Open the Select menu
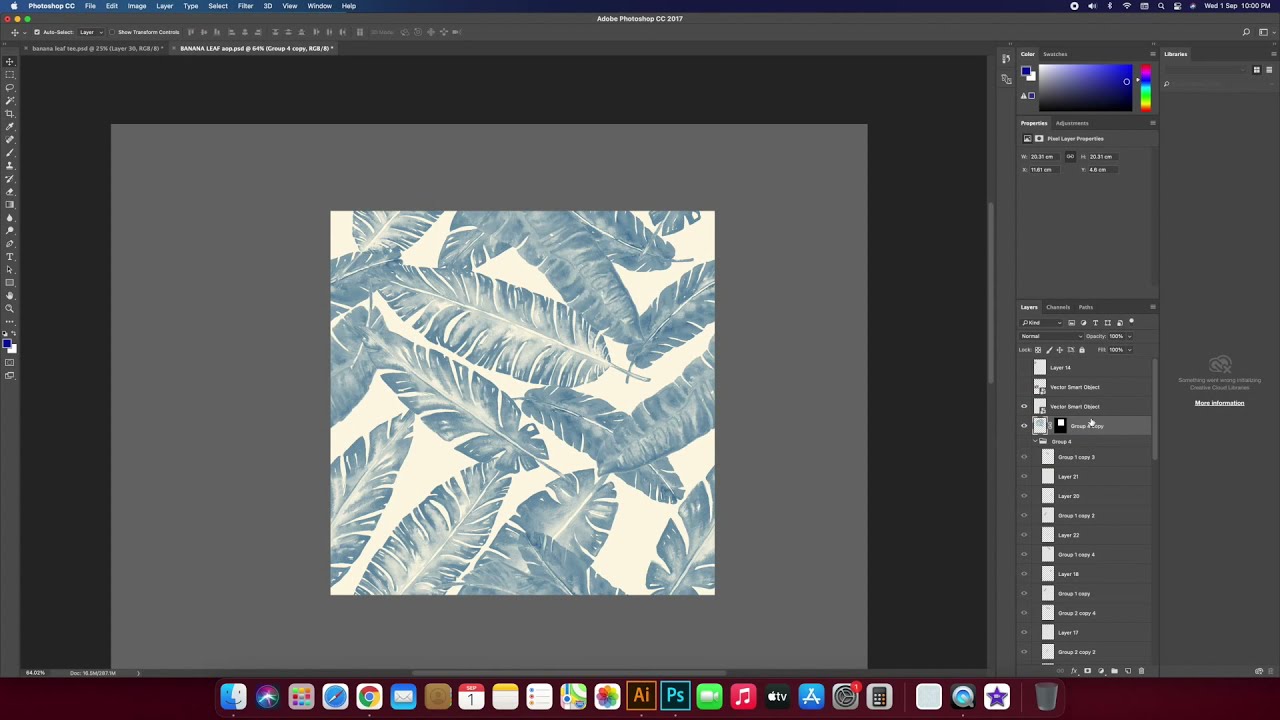Screen dimensions: 1280x720 (x=218, y=6)
